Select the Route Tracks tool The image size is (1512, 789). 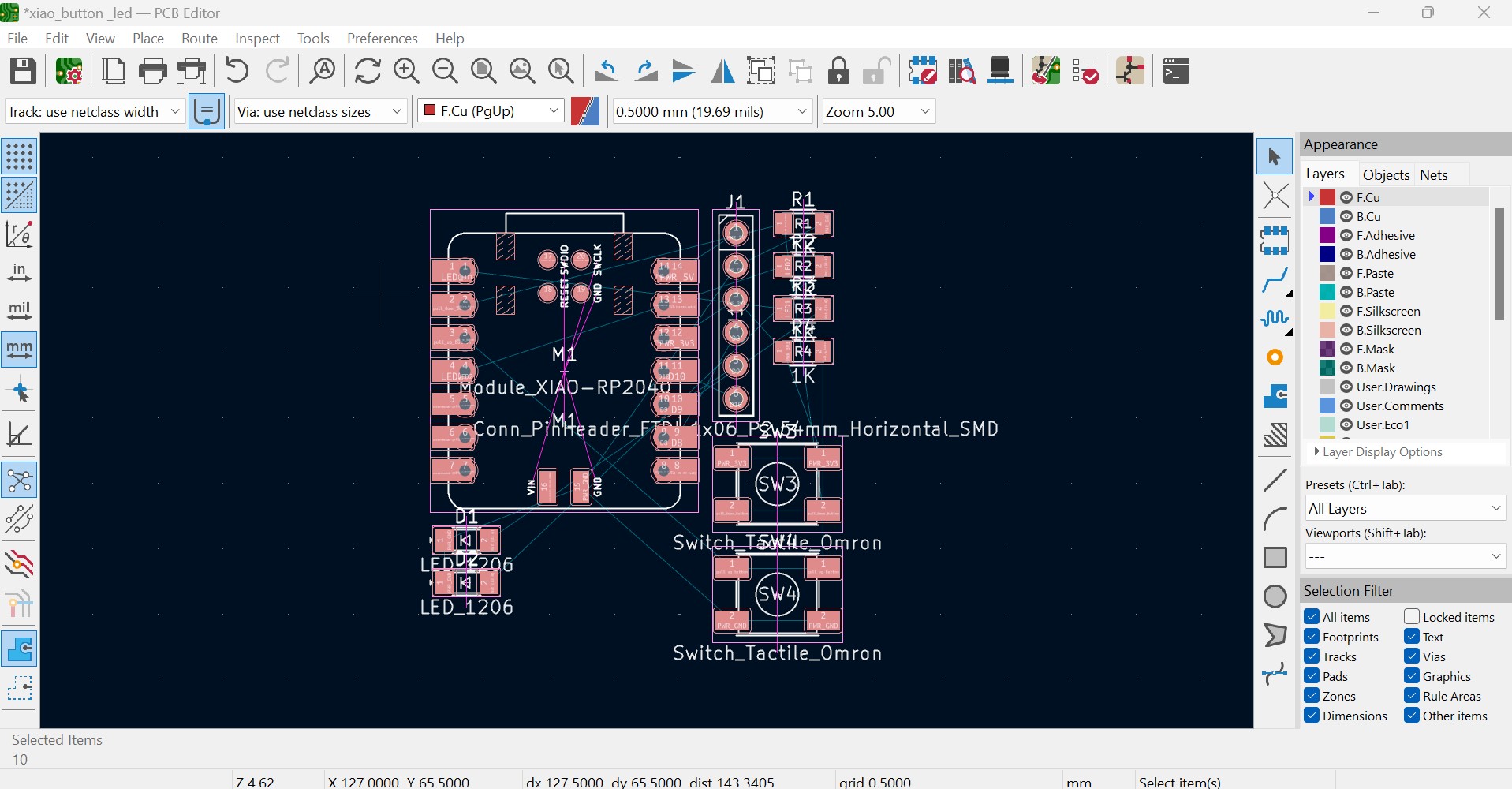point(1275,280)
